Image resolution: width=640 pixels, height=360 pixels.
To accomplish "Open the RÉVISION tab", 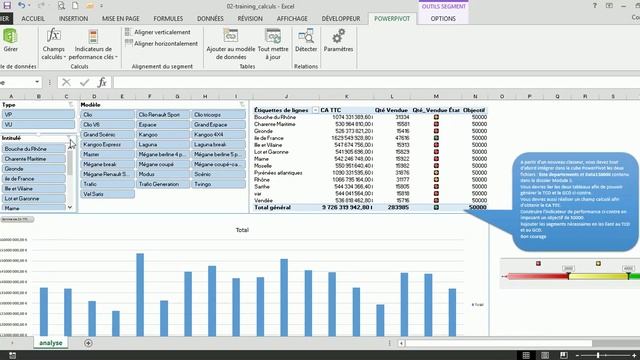I will [x=250, y=19].
